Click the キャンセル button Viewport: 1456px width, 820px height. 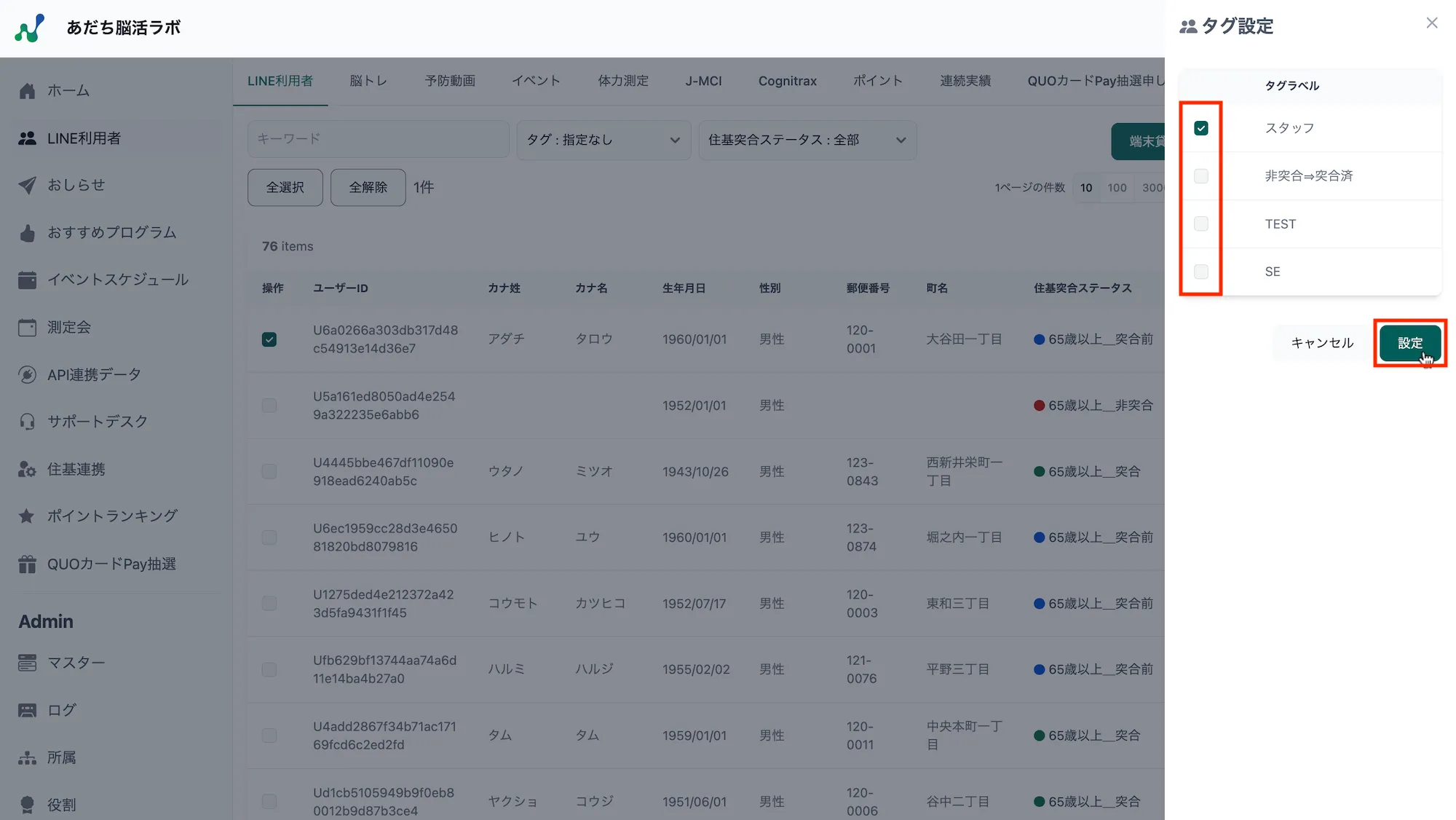tap(1321, 343)
